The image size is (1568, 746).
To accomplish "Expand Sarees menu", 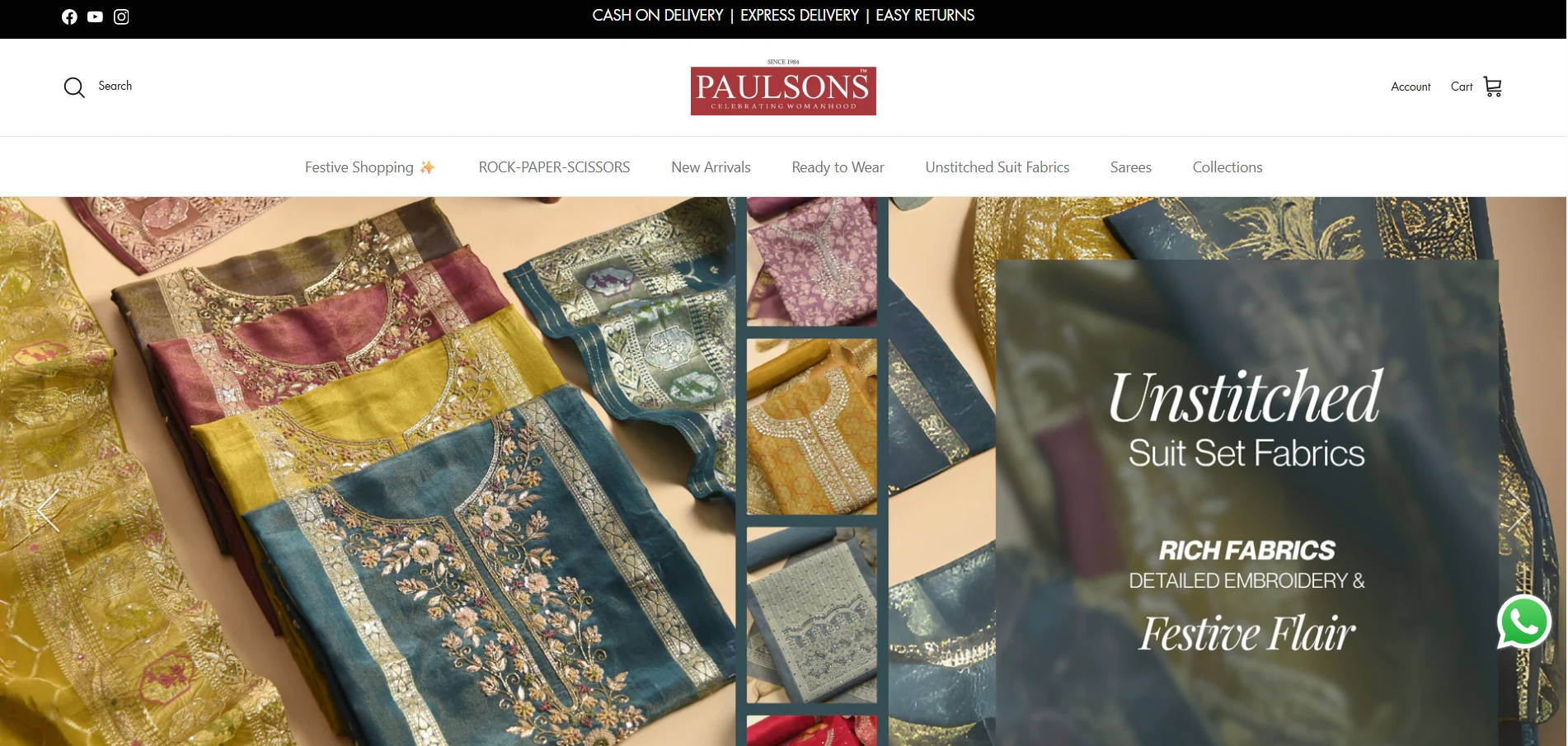I will [1131, 167].
